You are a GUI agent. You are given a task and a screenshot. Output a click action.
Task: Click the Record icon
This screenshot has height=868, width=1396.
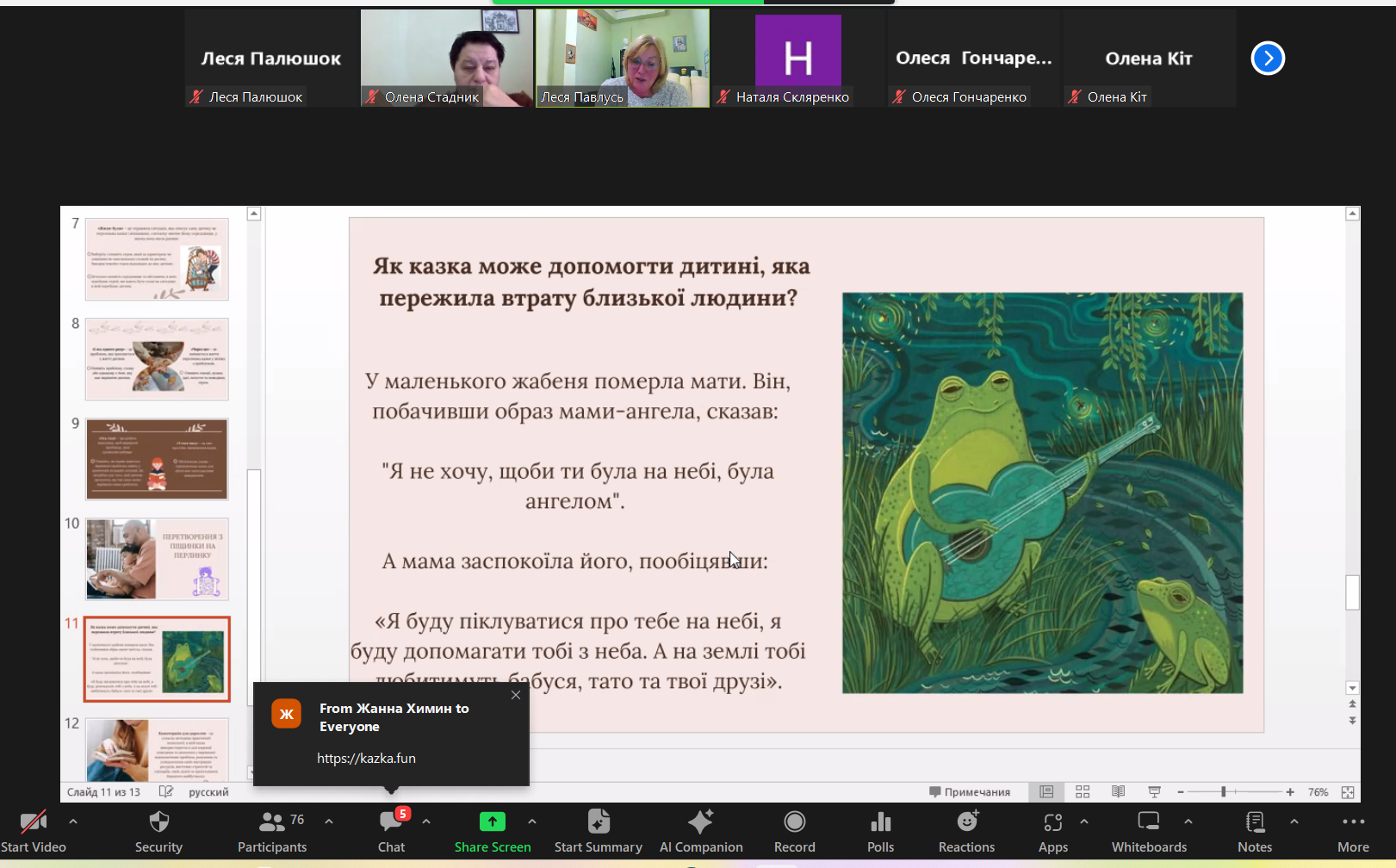(x=794, y=831)
